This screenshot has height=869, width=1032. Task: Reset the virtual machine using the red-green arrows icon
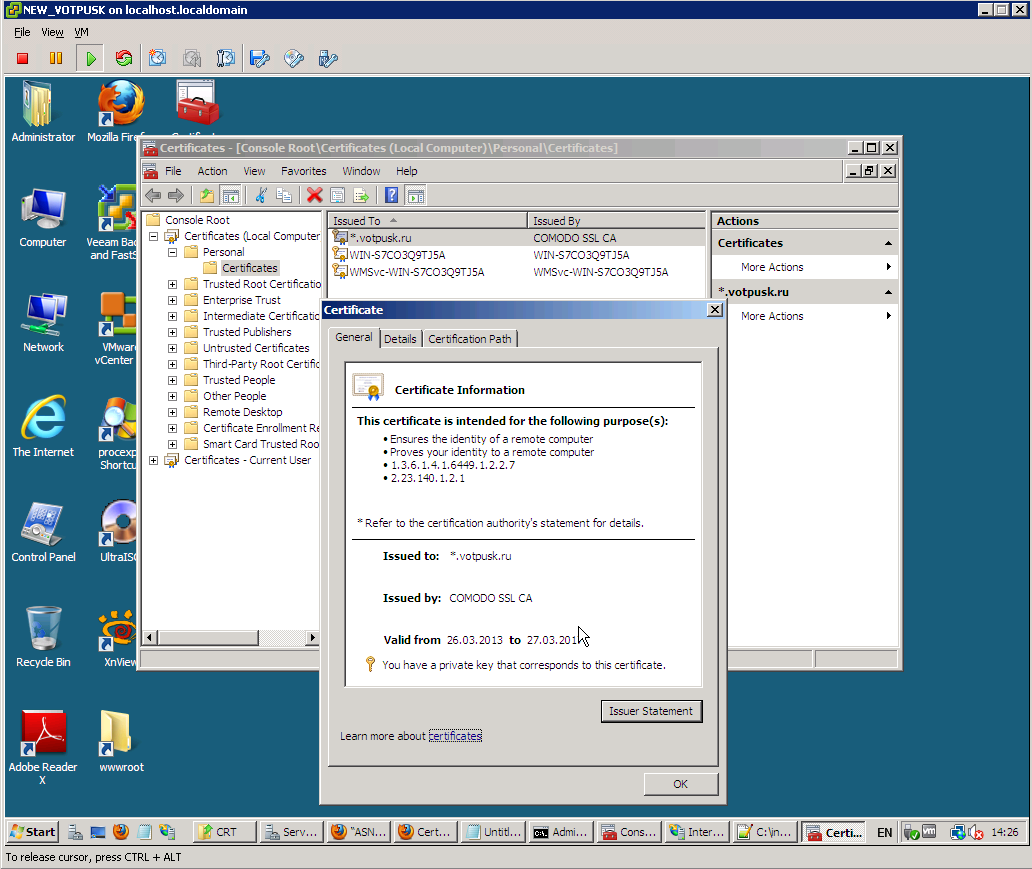click(124, 59)
